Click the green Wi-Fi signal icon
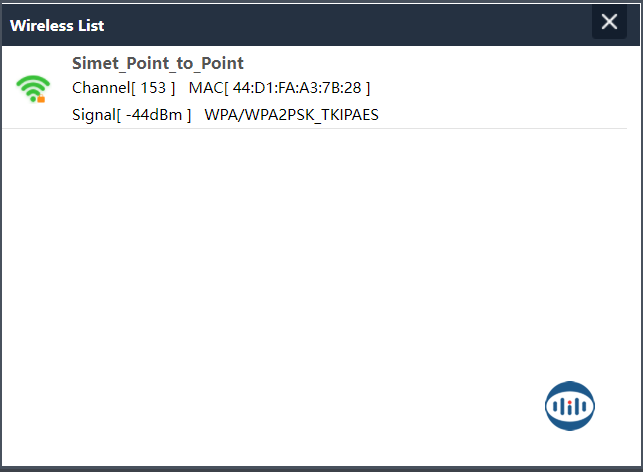 point(32,88)
